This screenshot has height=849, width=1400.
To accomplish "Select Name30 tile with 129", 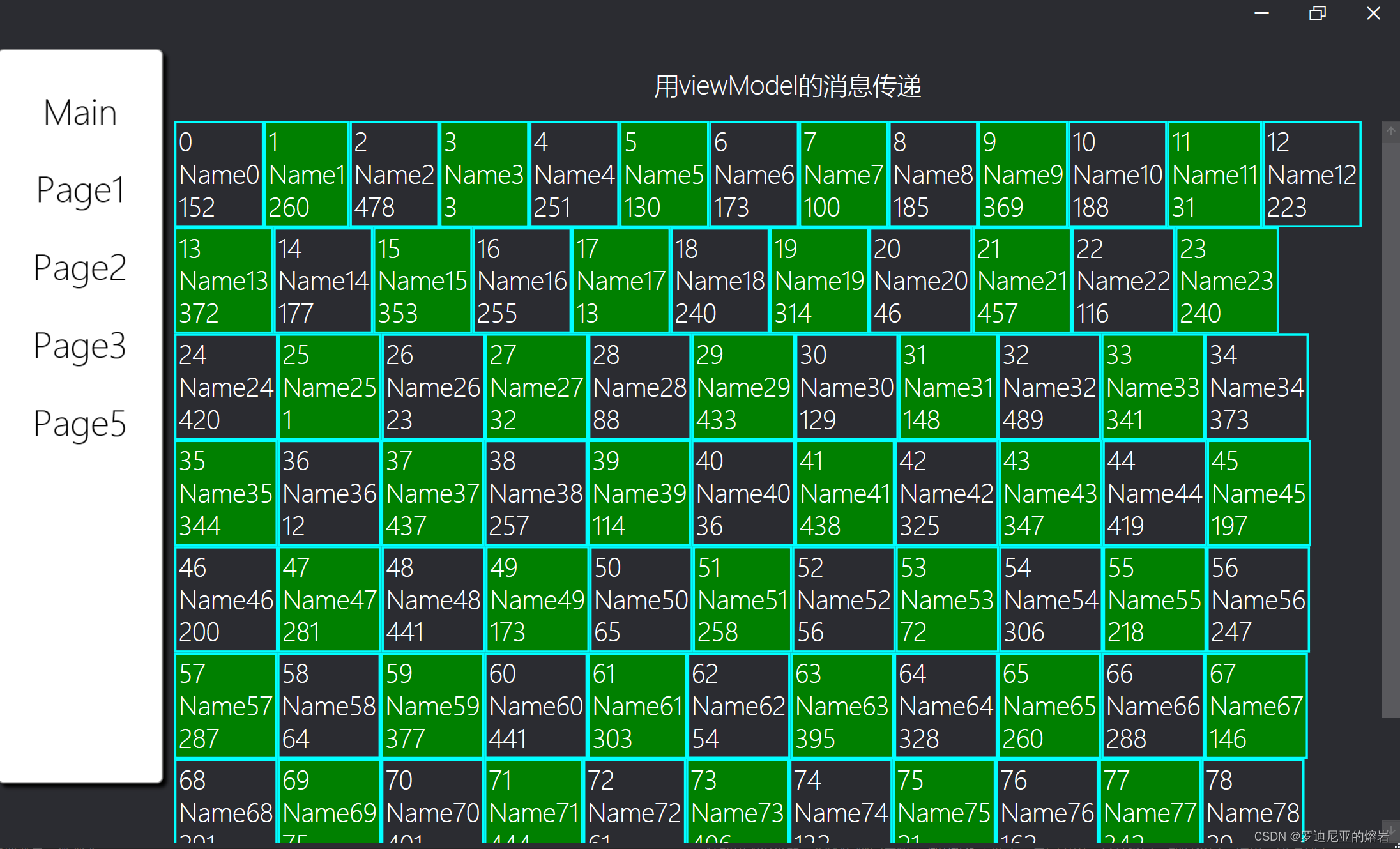I will 846,386.
